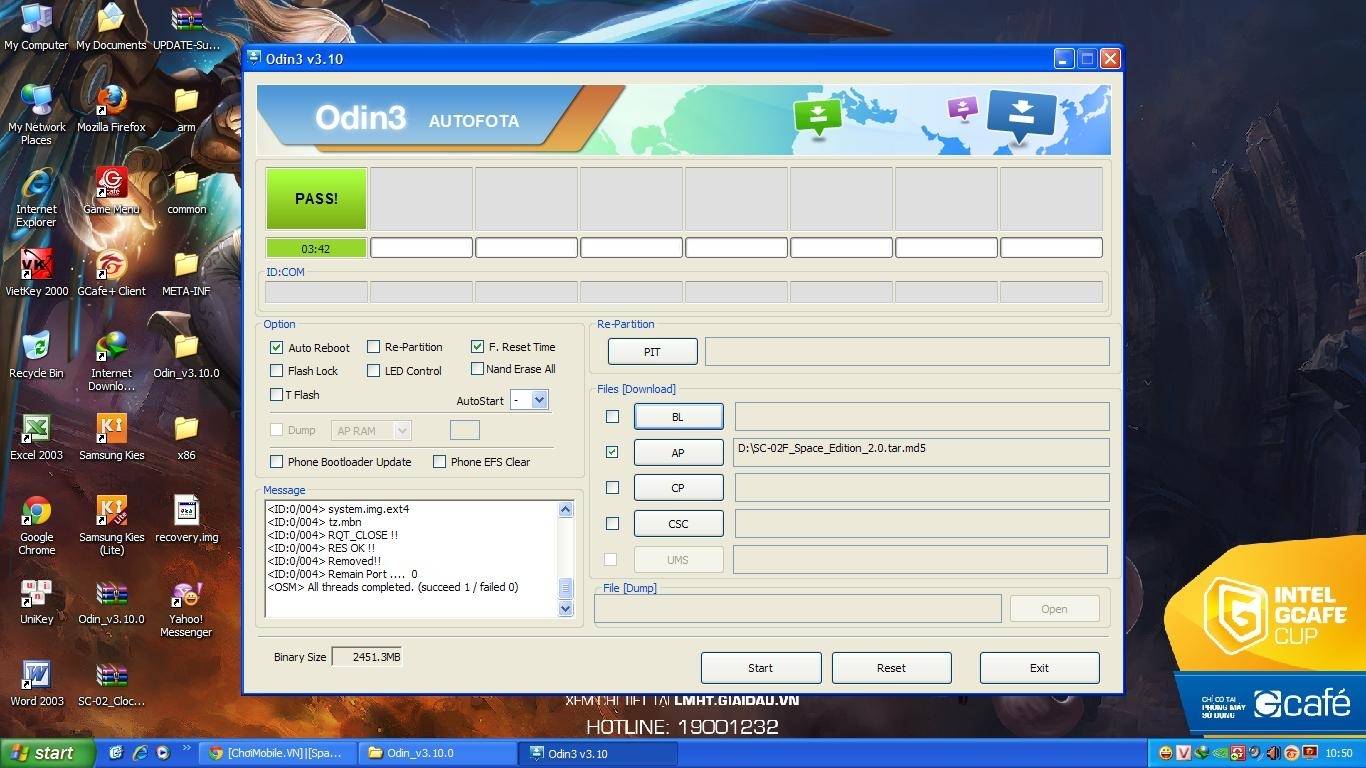Click the CP file button
The width and height of the screenshot is (1366, 768).
tap(678, 488)
